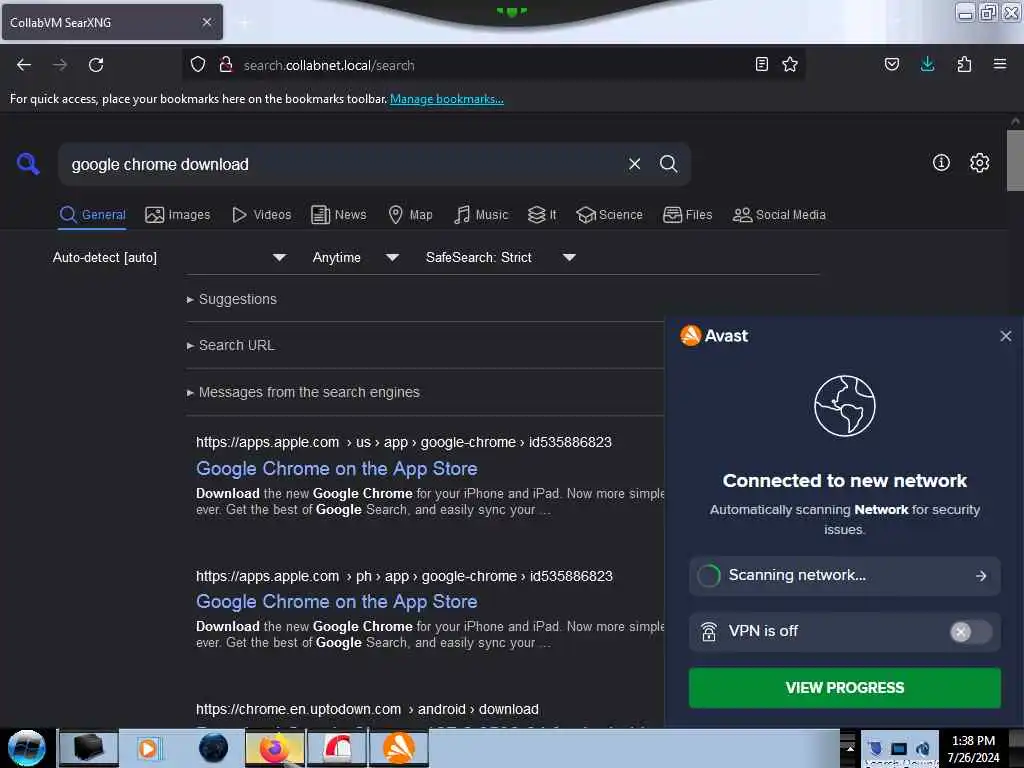Switch to the Images tab
Image resolution: width=1024 pixels, height=768 pixels.
(x=178, y=215)
